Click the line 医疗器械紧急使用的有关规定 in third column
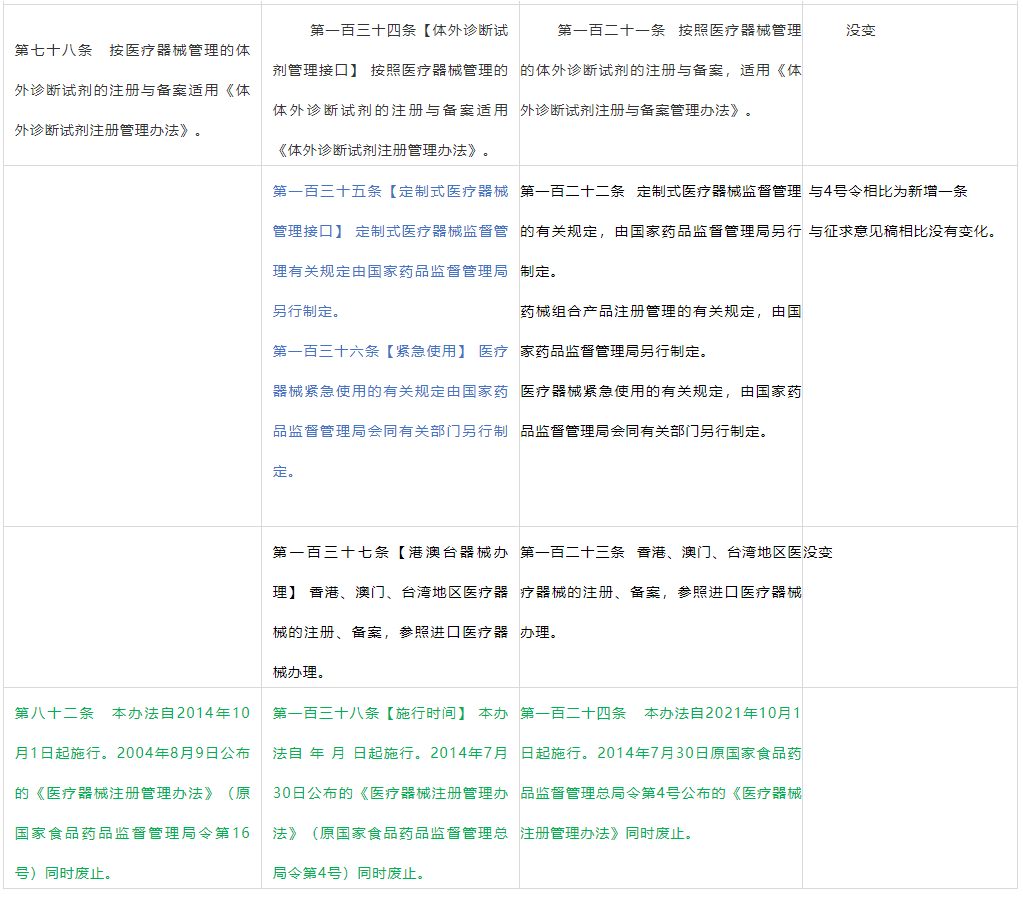Image resolution: width=1023 pixels, height=897 pixels. click(x=660, y=391)
